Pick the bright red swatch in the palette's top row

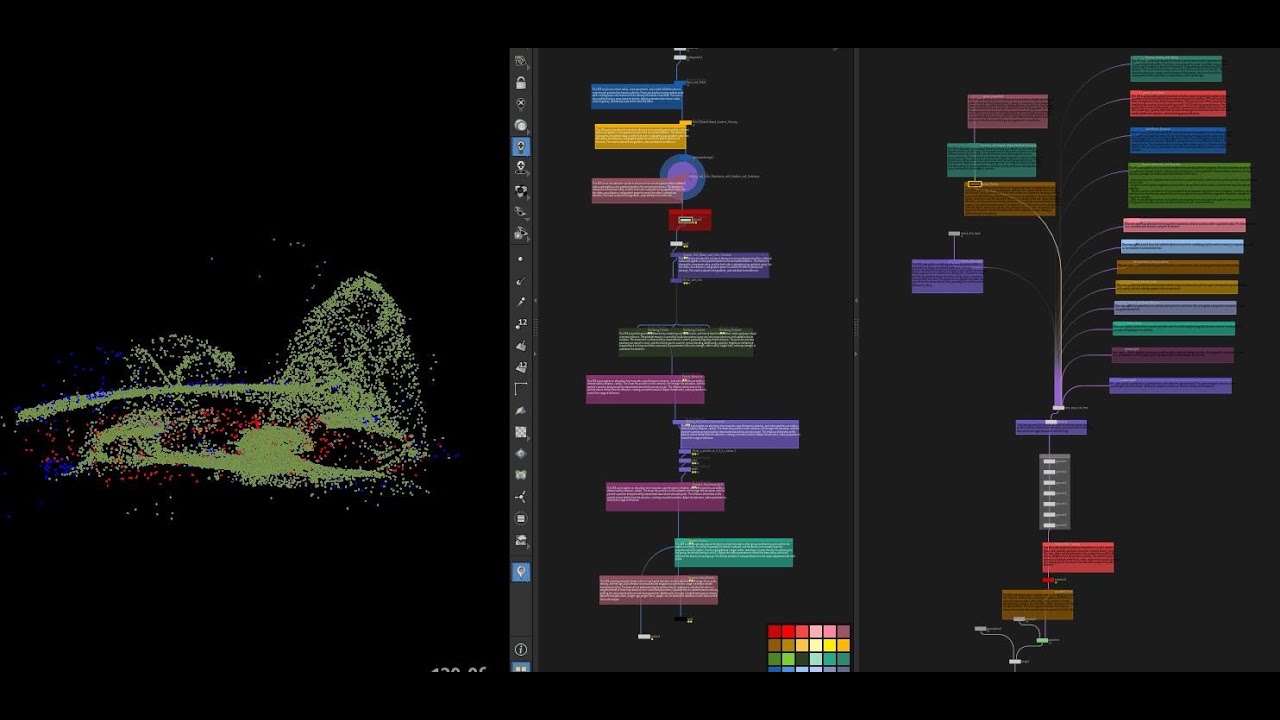(788, 631)
